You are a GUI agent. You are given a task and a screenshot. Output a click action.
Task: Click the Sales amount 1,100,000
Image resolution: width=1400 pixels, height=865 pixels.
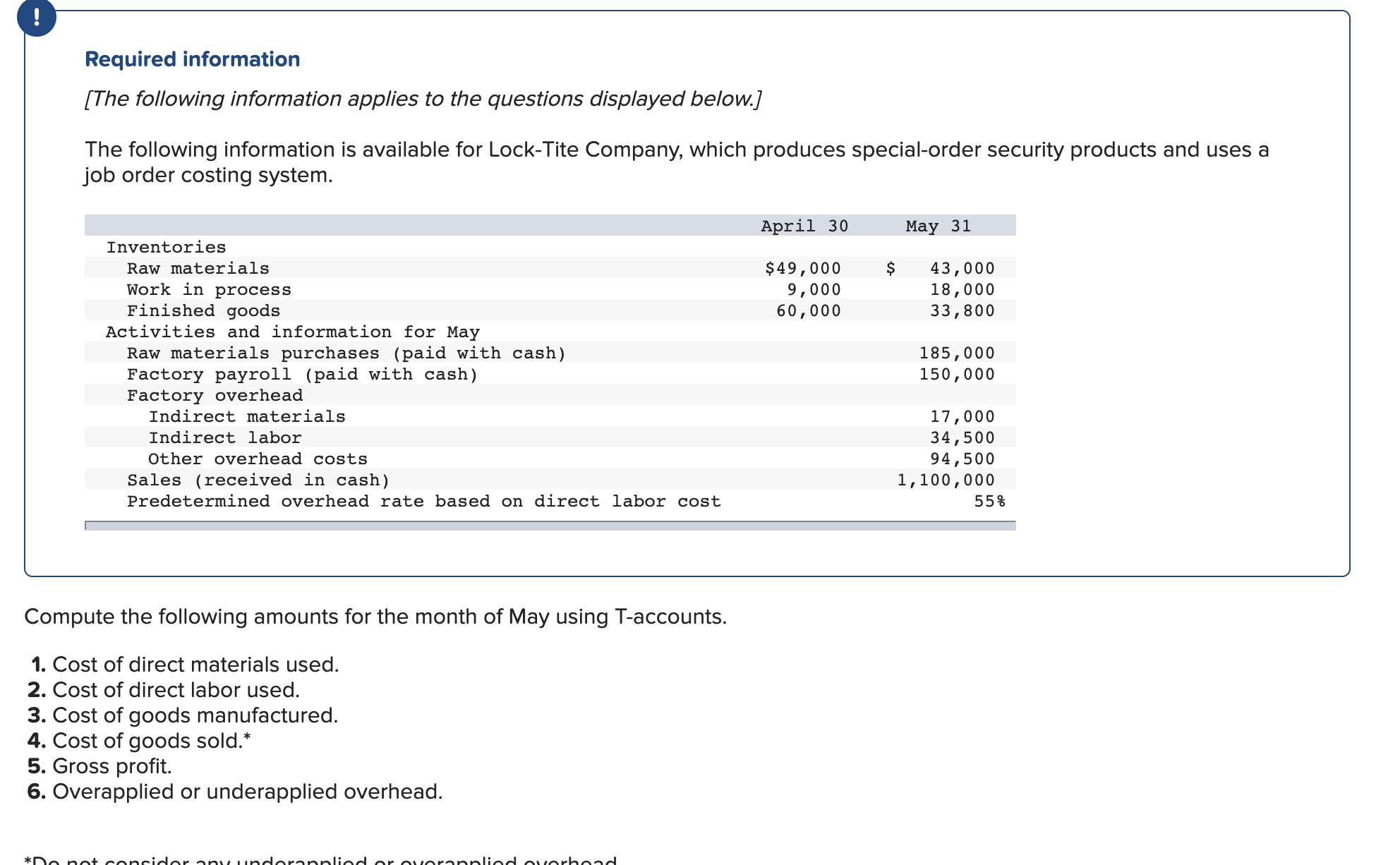946,480
